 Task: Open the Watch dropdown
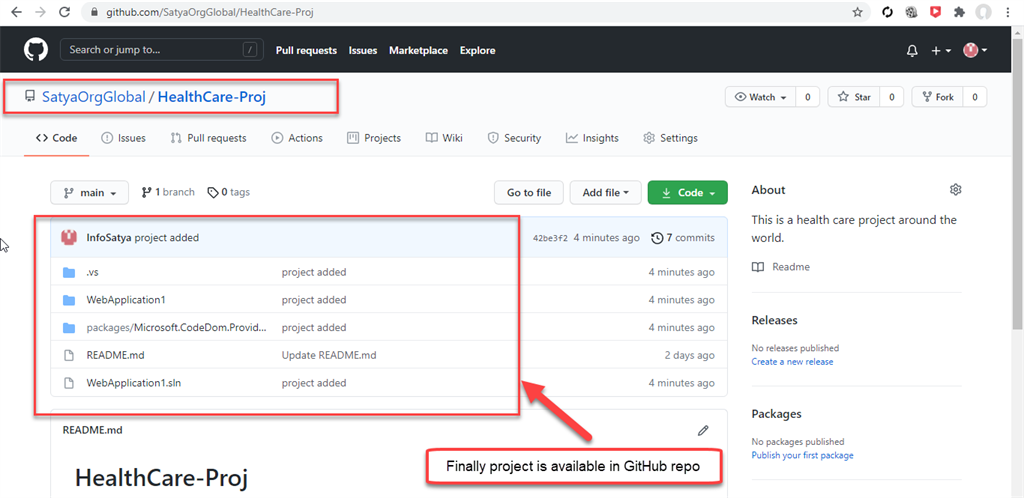pyautogui.click(x=761, y=97)
